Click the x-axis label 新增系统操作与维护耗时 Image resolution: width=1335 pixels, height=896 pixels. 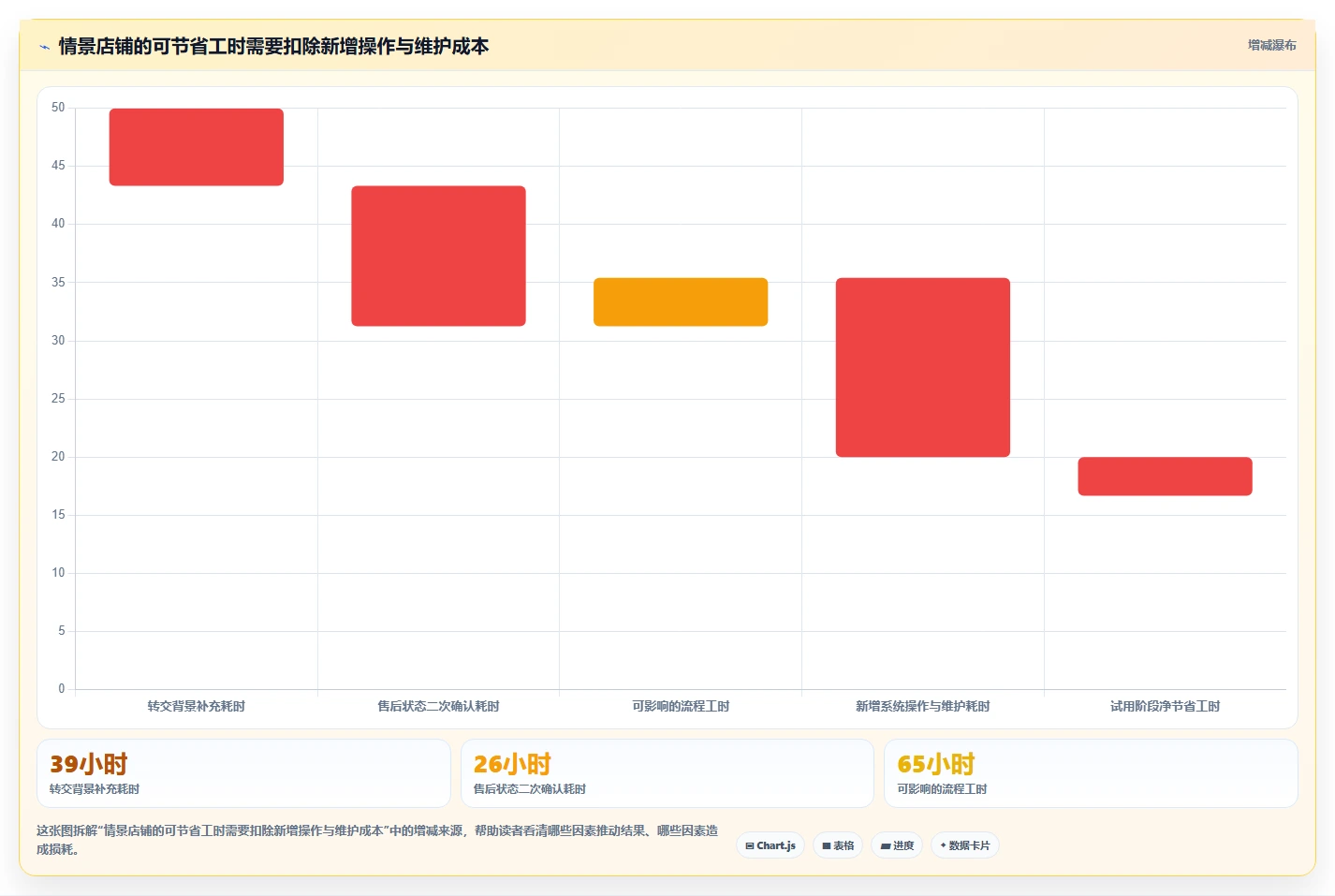pos(923,706)
